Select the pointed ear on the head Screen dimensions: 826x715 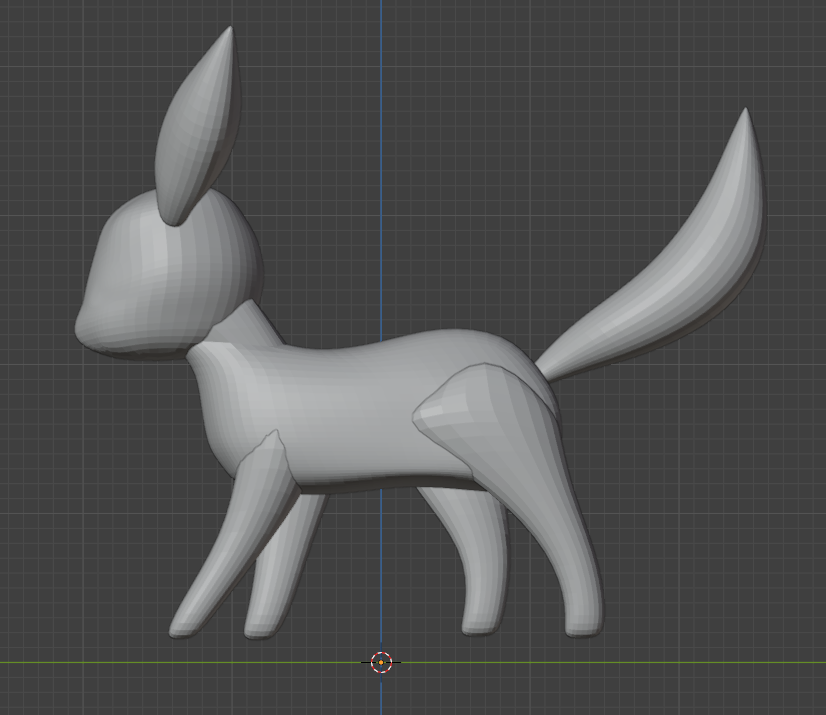(203, 130)
